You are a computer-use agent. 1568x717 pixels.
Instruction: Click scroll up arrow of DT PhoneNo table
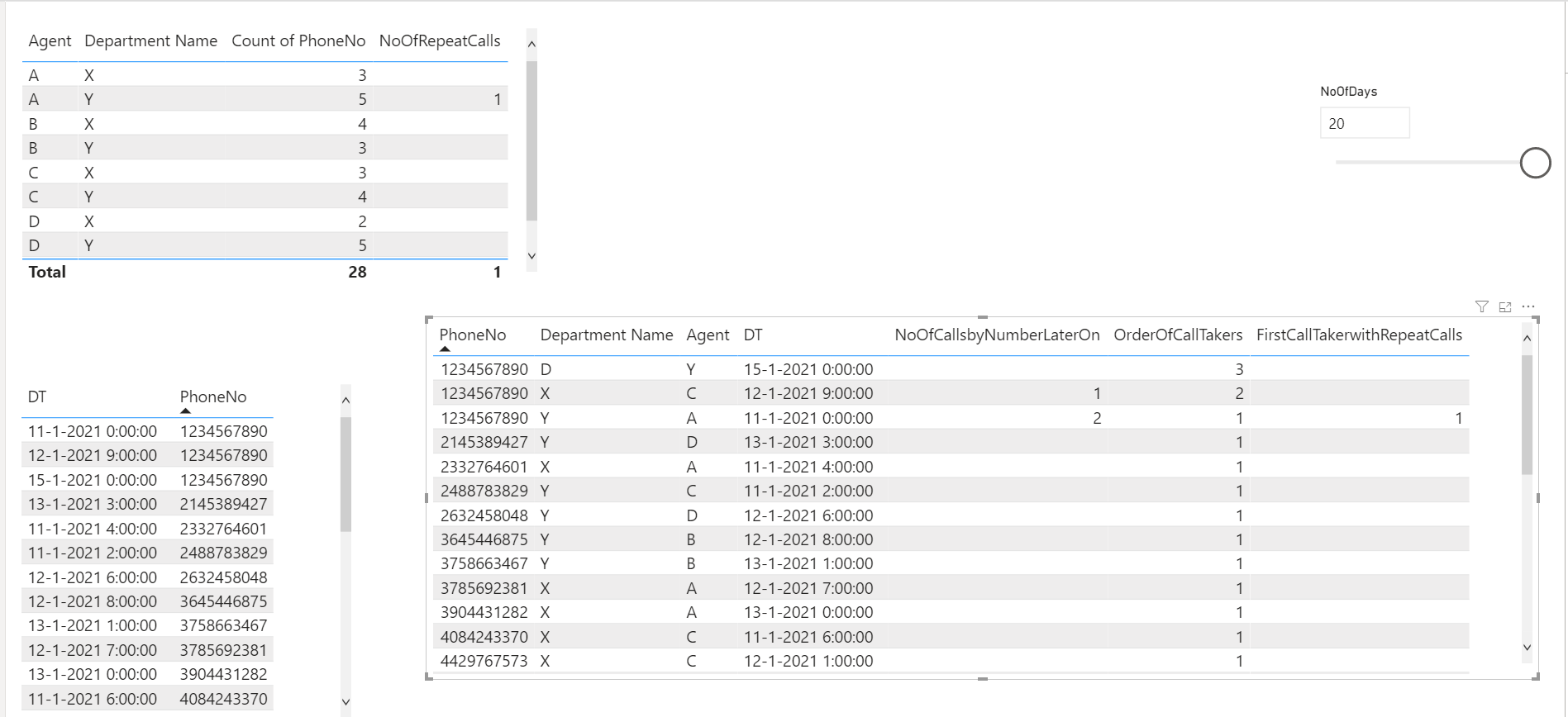(x=346, y=400)
